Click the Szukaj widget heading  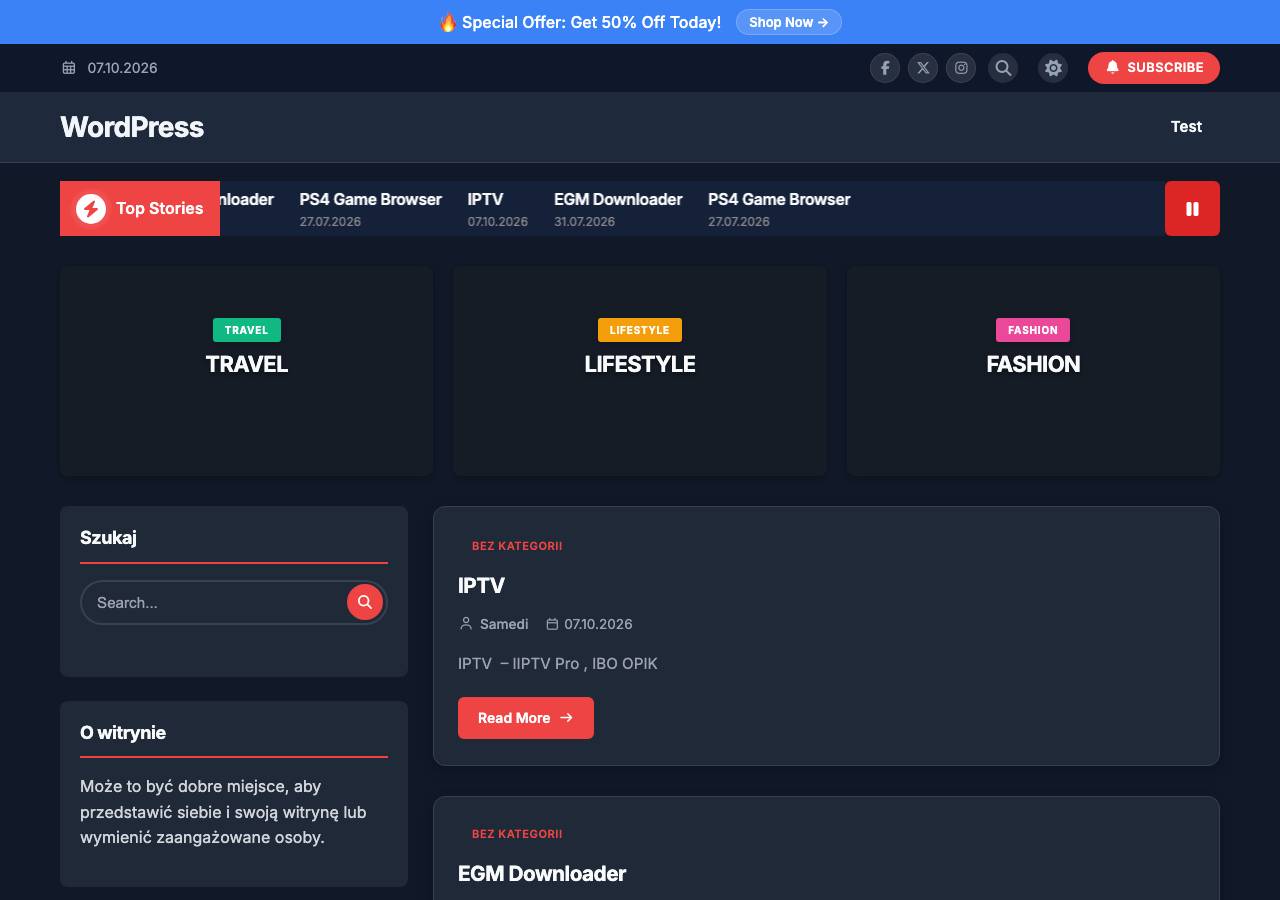pos(108,538)
